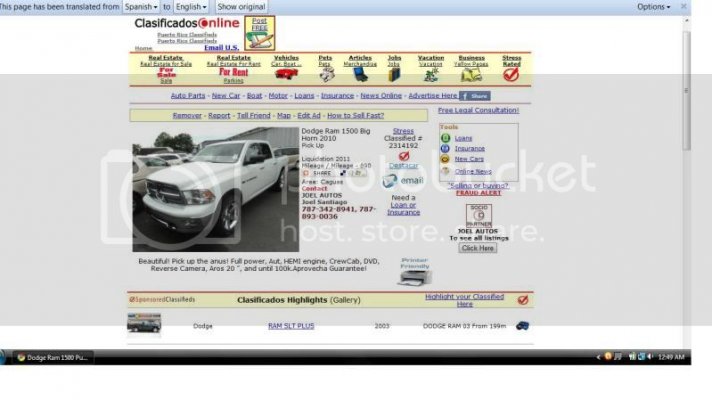
Task: Expand the translation Options dropdown
Action: coord(653,7)
